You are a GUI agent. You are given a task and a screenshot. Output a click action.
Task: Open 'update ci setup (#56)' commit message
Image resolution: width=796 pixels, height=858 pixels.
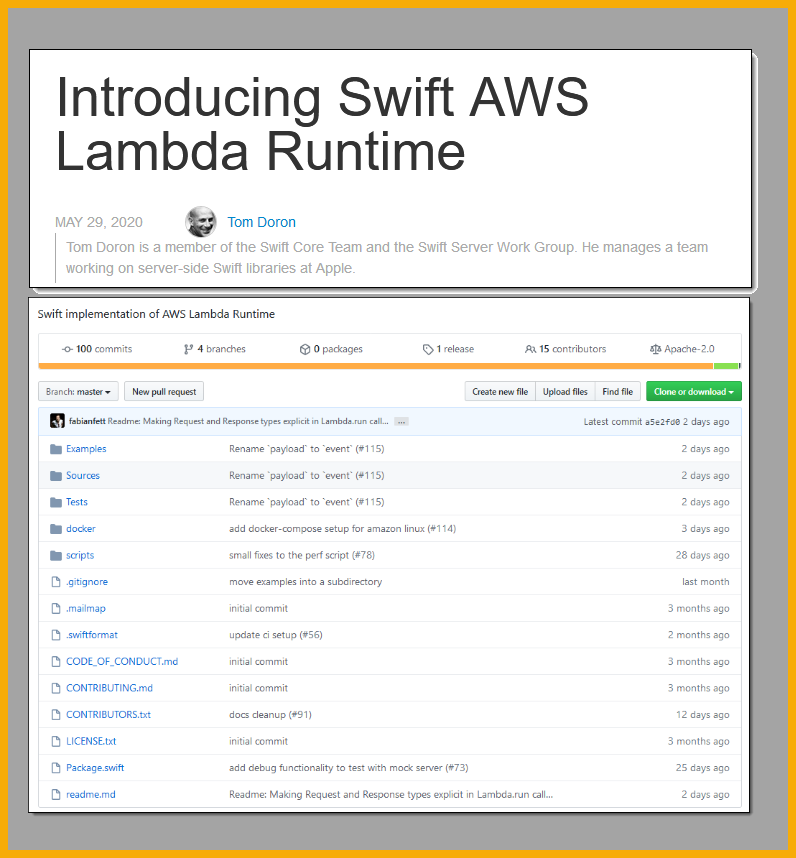click(276, 635)
